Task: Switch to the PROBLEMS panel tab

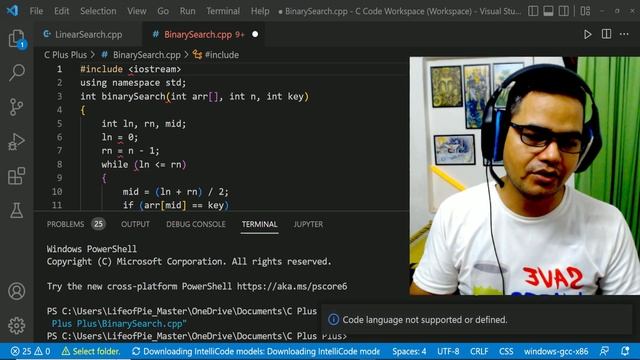Action: [x=65, y=224]
